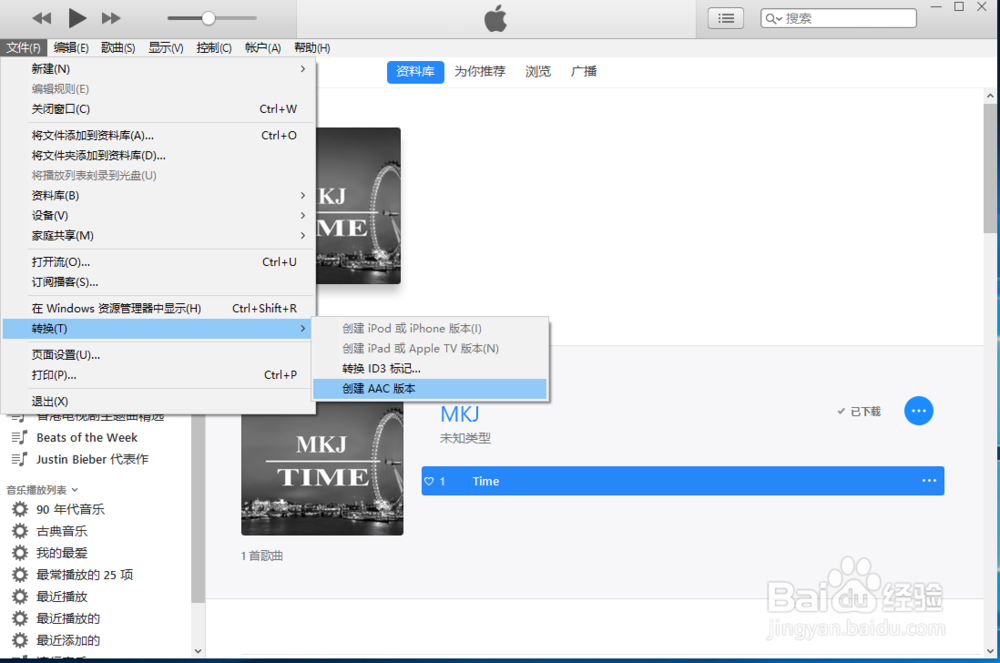The height and width of the screenshot is (663, 1000).
Task: Click the main pane scroll up arrow
Action: tap(990, 96)
